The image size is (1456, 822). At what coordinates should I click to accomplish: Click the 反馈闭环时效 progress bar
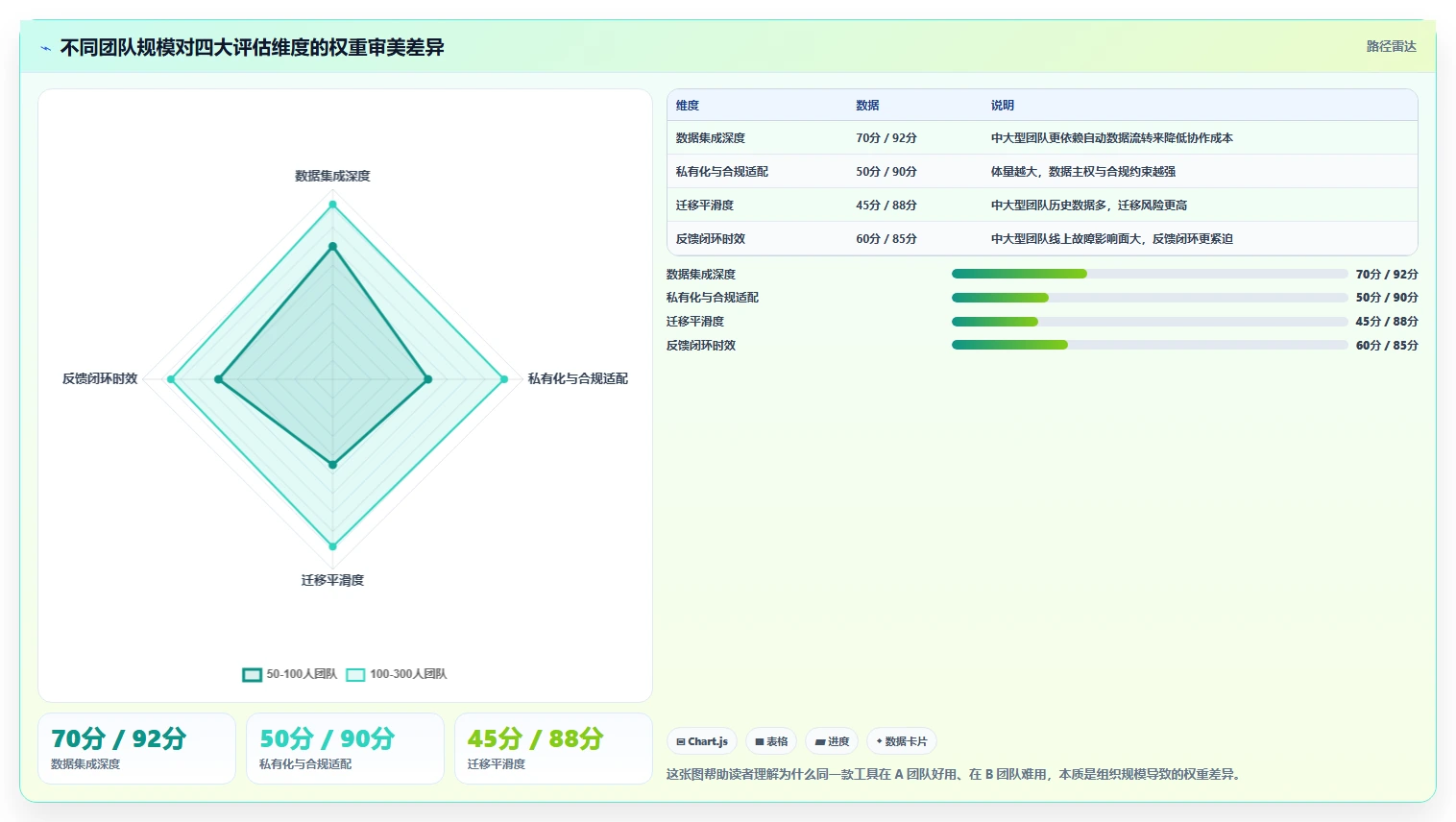pos(1150,345)
